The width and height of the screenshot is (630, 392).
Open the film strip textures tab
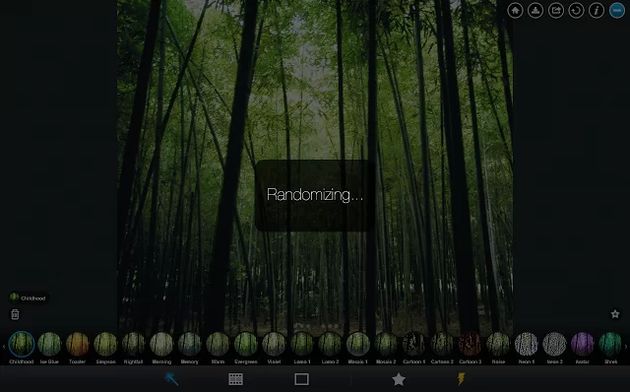[x=236, y=379]
